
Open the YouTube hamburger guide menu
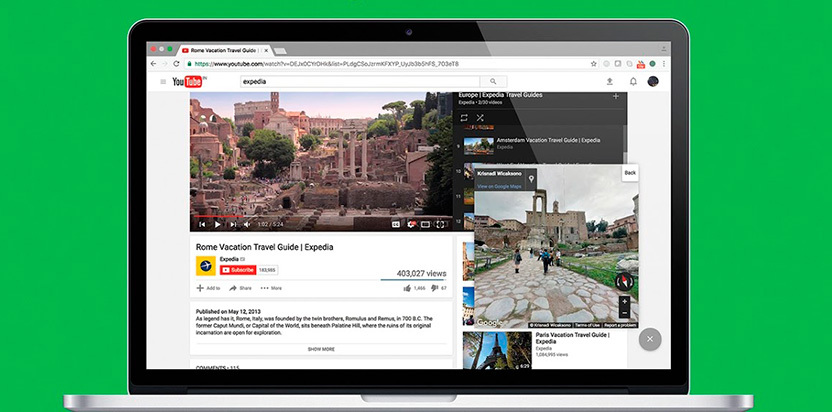pyautogui.click(x=163, y=81)
